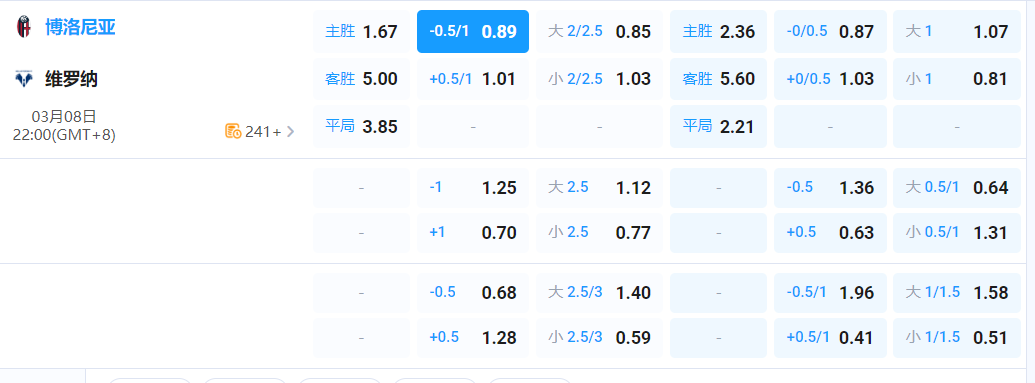Expand the 241+ markets chevron arrow
Viewport: 1035px width, 383px height.
point(290,131)
